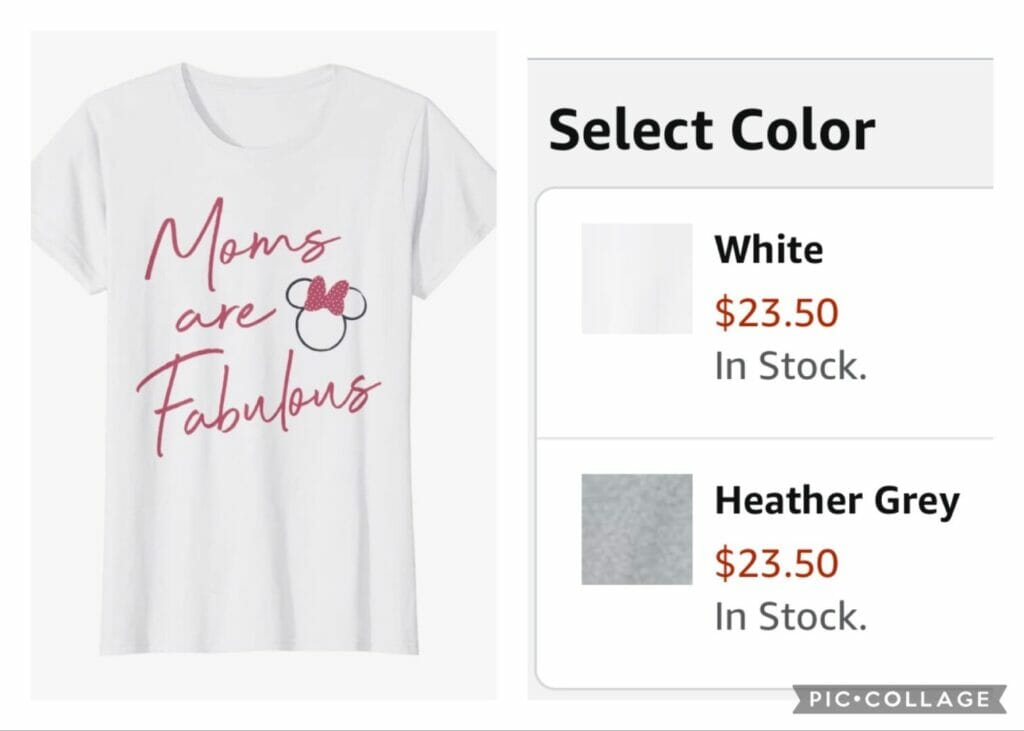The width and height of the screenshot is (1024, 731).
Task: Click the White option $23.50 price
Action: click(x=776, y=312)
